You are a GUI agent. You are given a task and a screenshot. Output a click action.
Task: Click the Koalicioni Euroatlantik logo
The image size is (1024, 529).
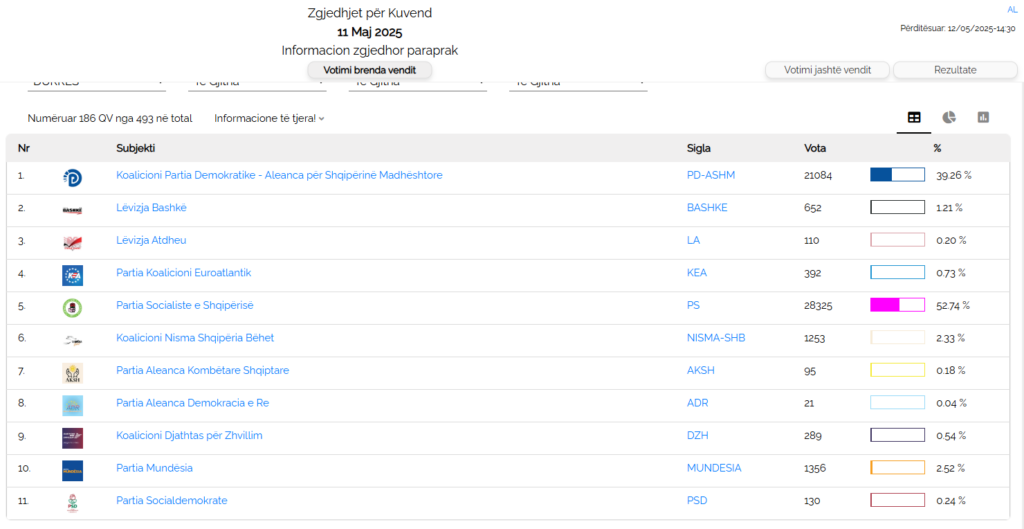[72, 275]
